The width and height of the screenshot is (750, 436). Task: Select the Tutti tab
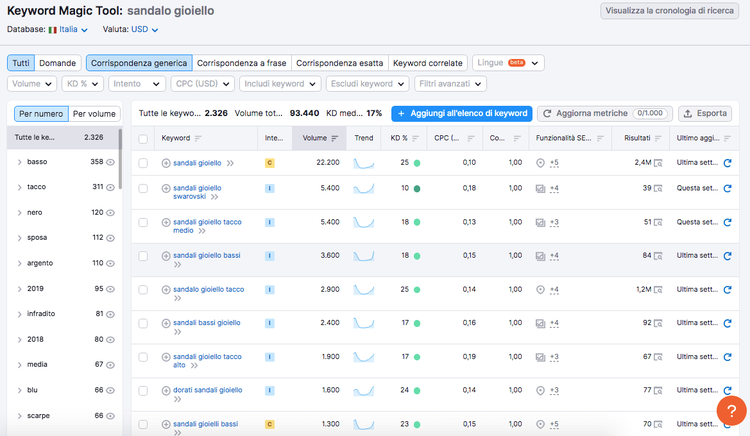tap(21, 63)
